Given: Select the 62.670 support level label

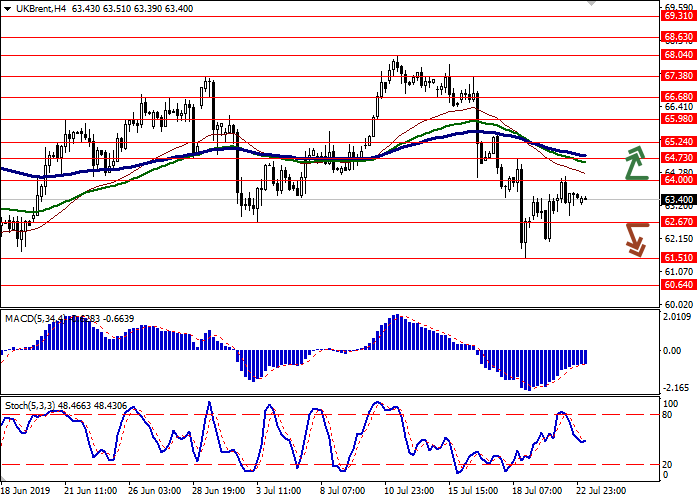Looking at the screenshot, I should tap(678, 222).
